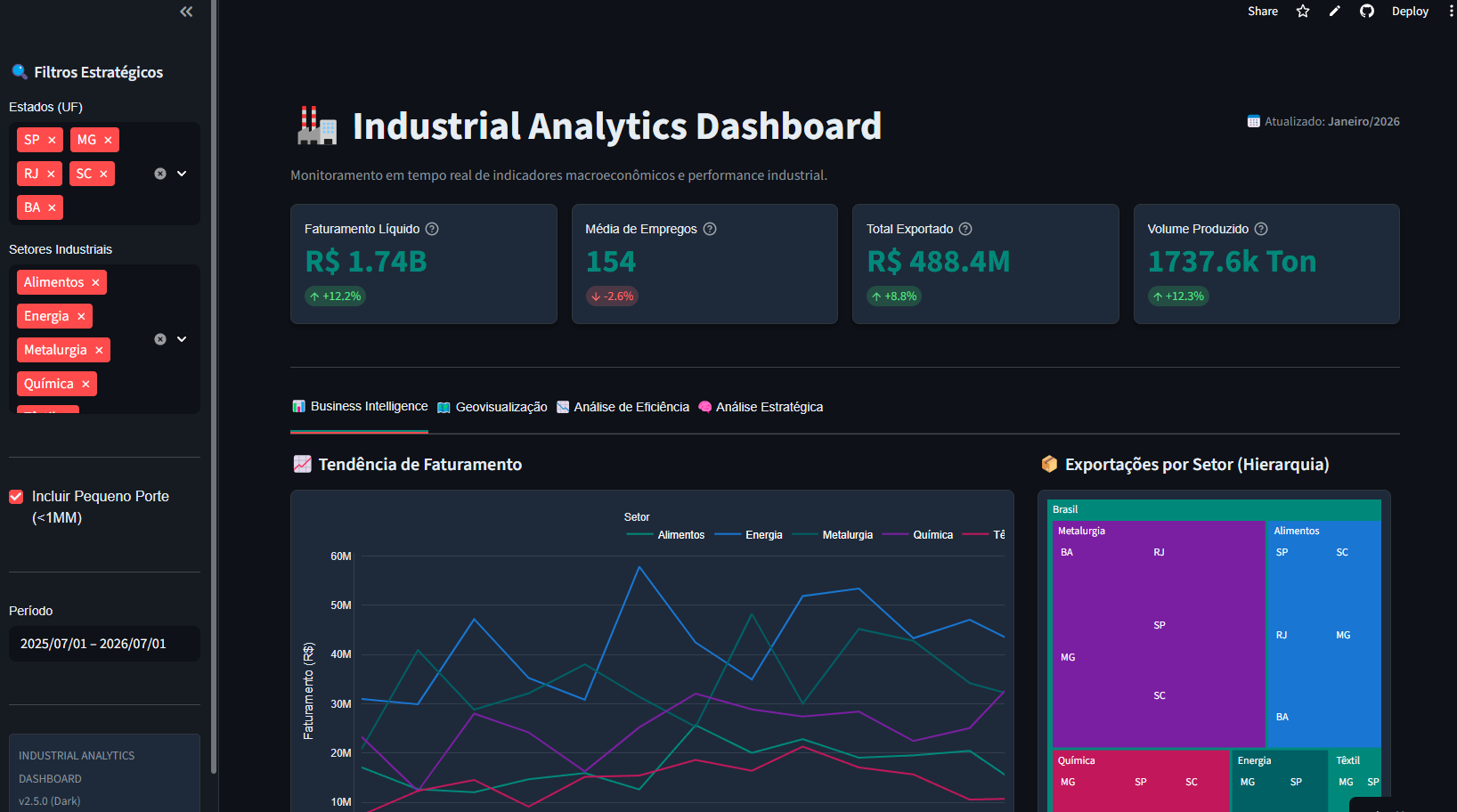Expand the Setores Industriais dropdown

pos(182,339)
